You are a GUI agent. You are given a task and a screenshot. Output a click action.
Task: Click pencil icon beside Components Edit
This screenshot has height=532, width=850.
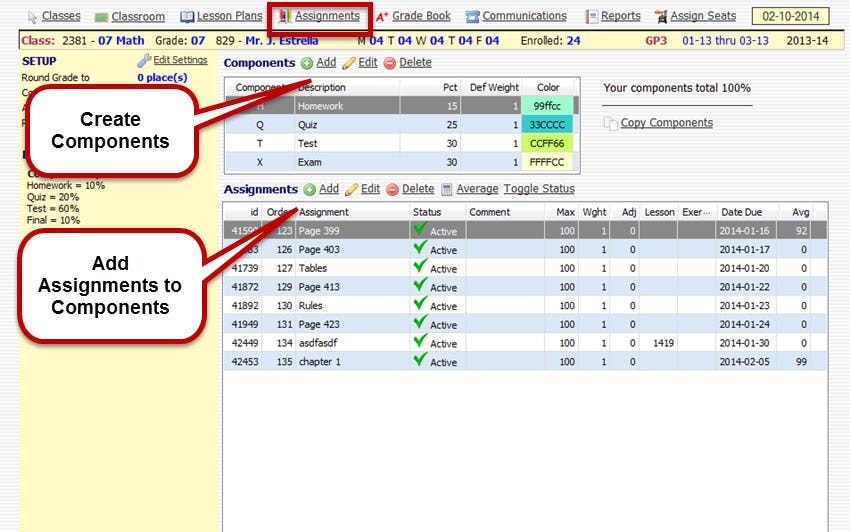click(x=349, y=63)
